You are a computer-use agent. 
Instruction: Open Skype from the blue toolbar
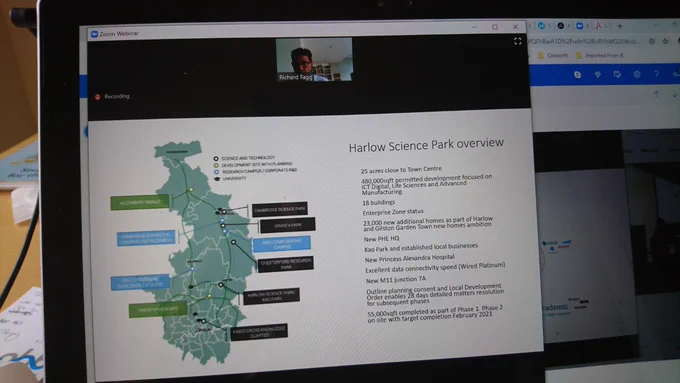click(577, 75)
